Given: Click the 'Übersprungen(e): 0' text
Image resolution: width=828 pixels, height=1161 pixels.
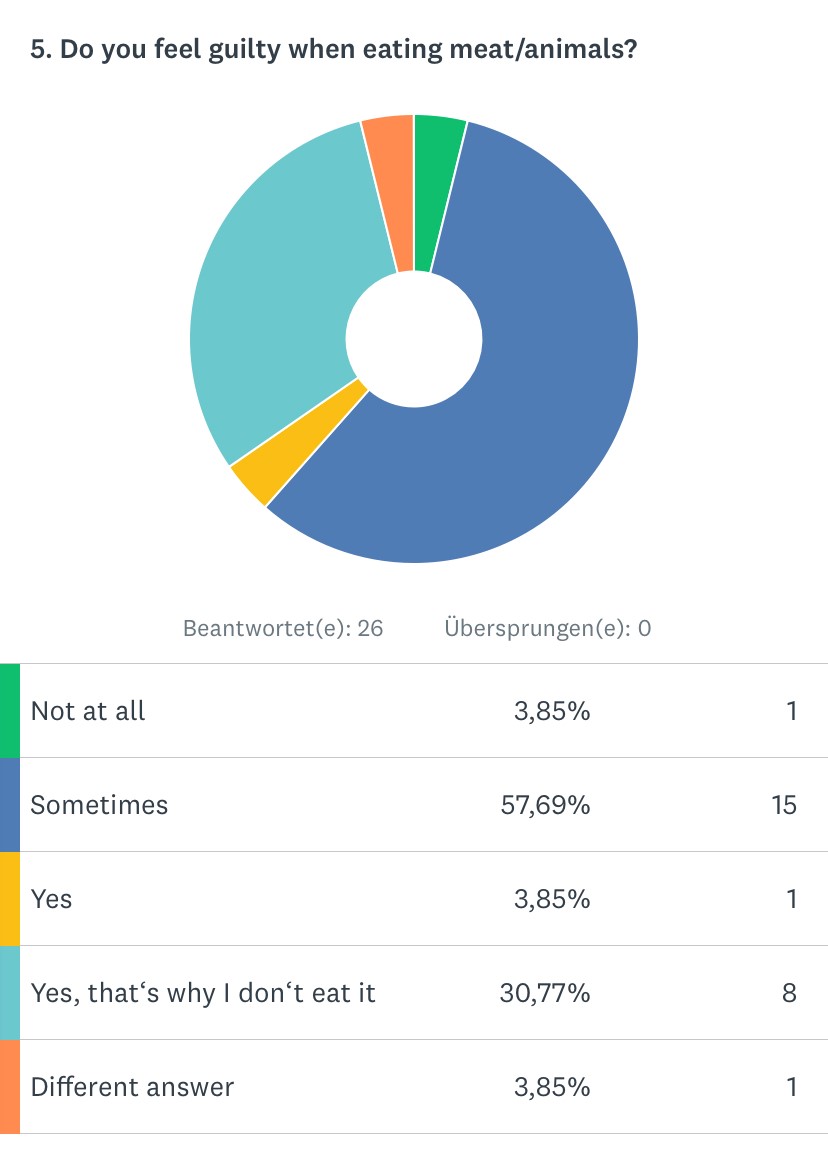Looking at the screenshot, I should (547, 628).
